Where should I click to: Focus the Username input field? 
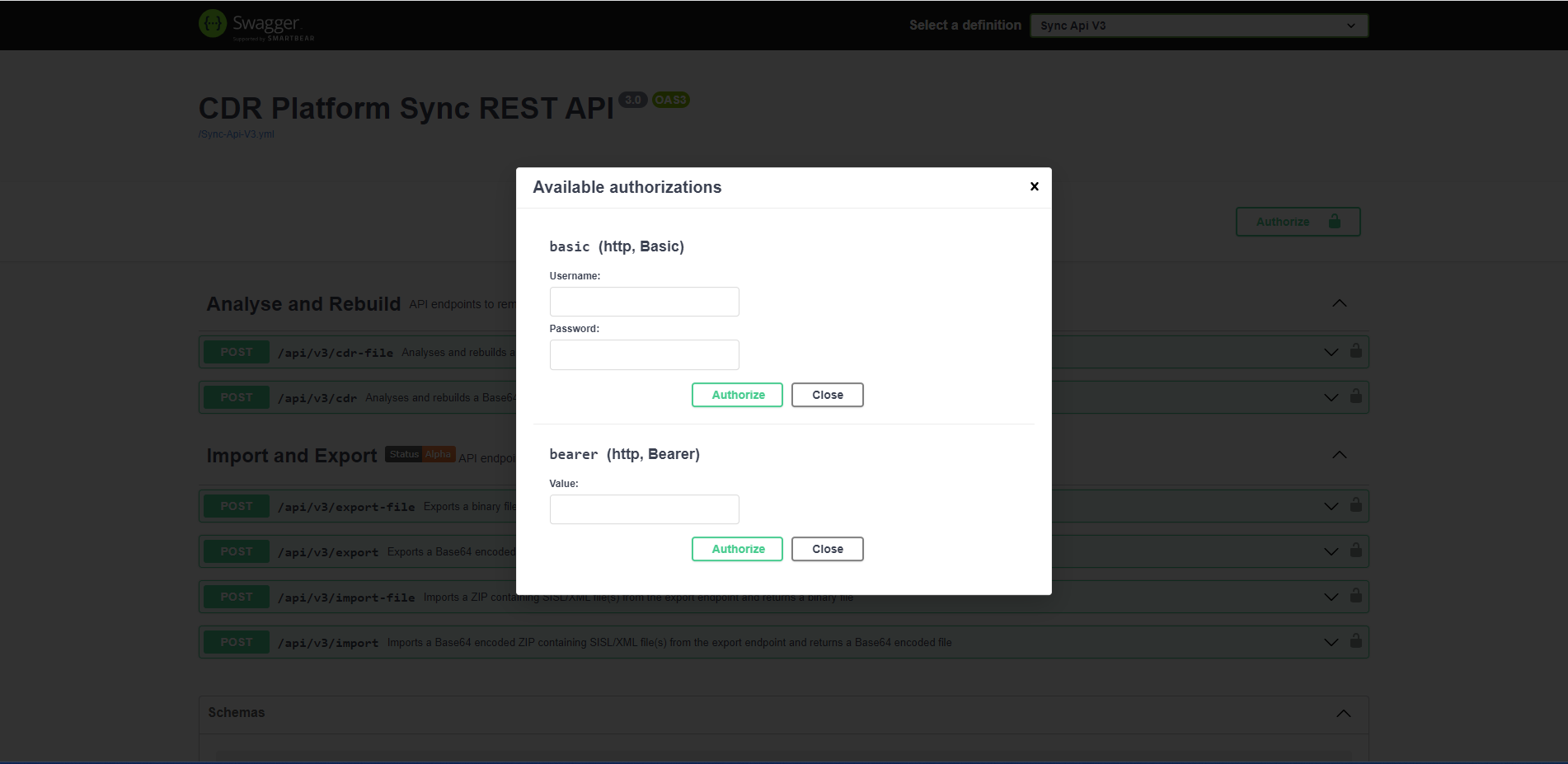pyautogui.click(x=644, y=302)
